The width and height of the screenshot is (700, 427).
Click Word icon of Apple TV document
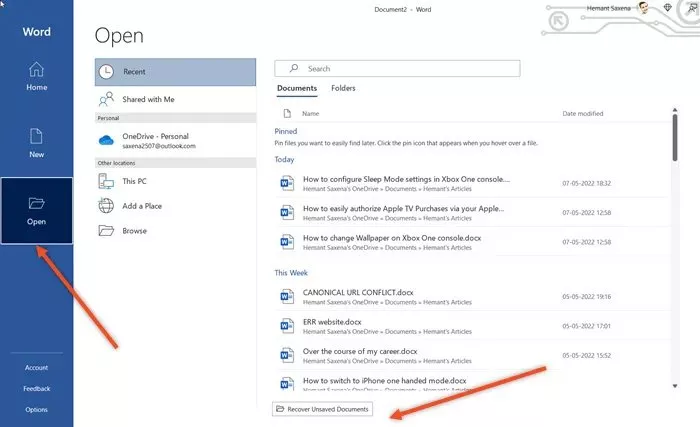[287, 213]
